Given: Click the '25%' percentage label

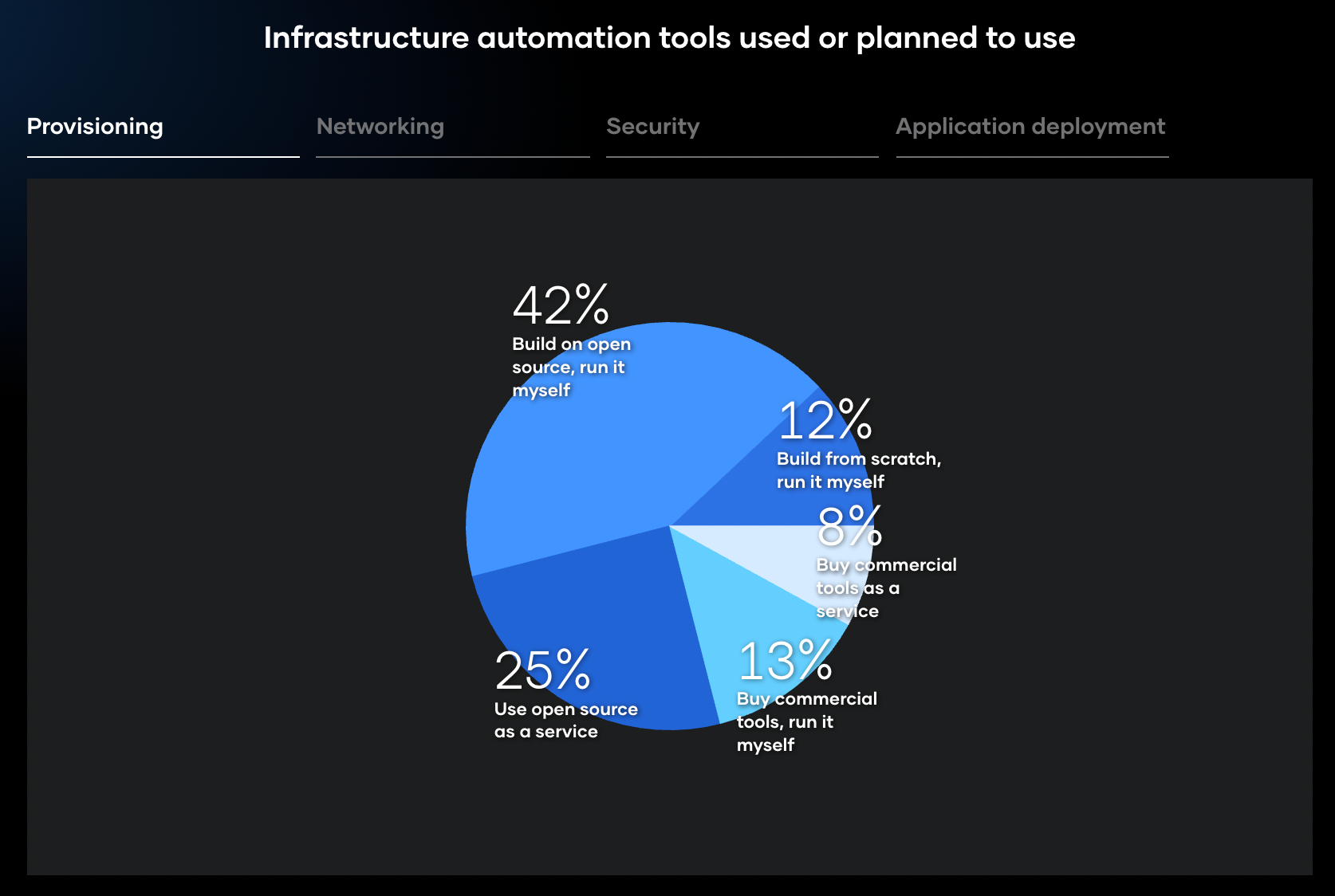Looking at the screenshot, I should pos(542,670).
